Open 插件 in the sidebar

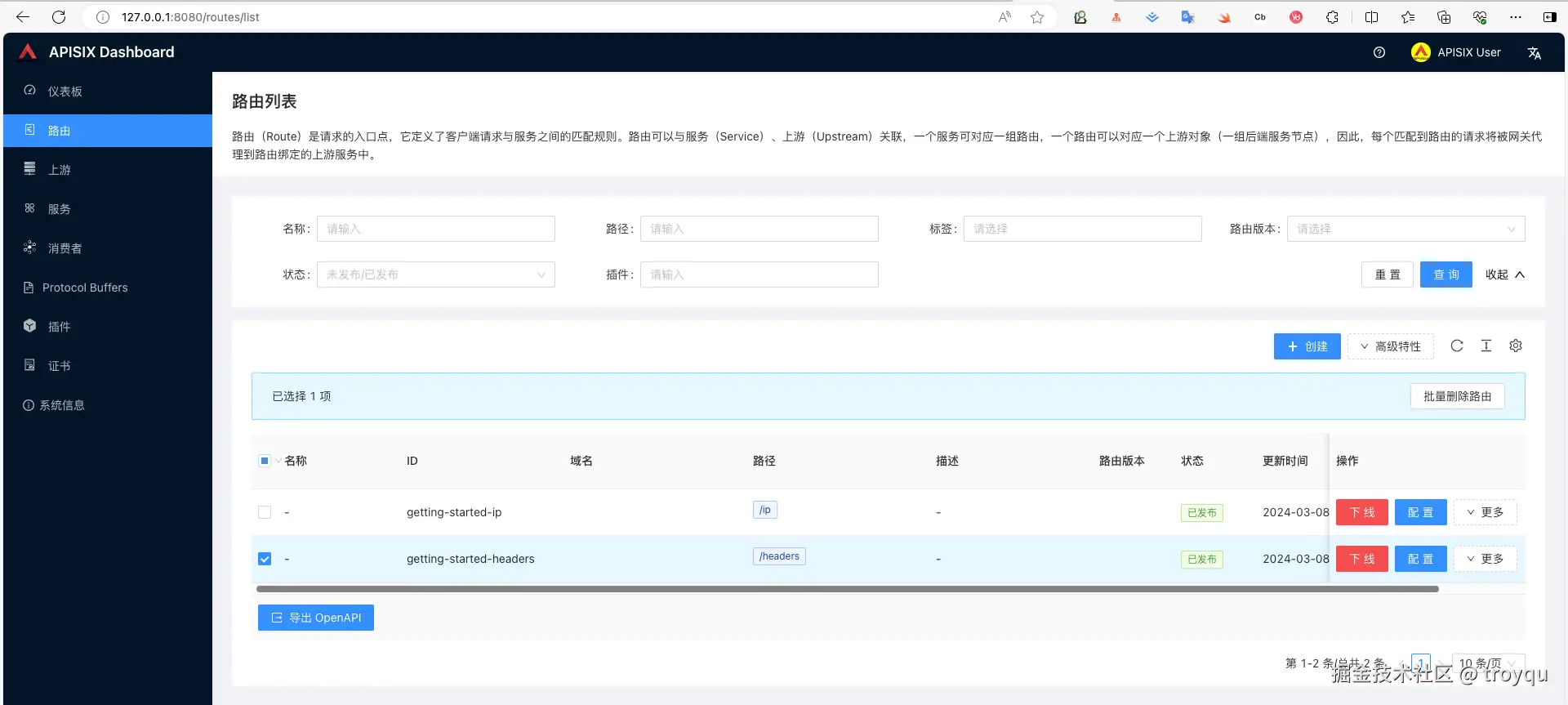click(108, 327)
